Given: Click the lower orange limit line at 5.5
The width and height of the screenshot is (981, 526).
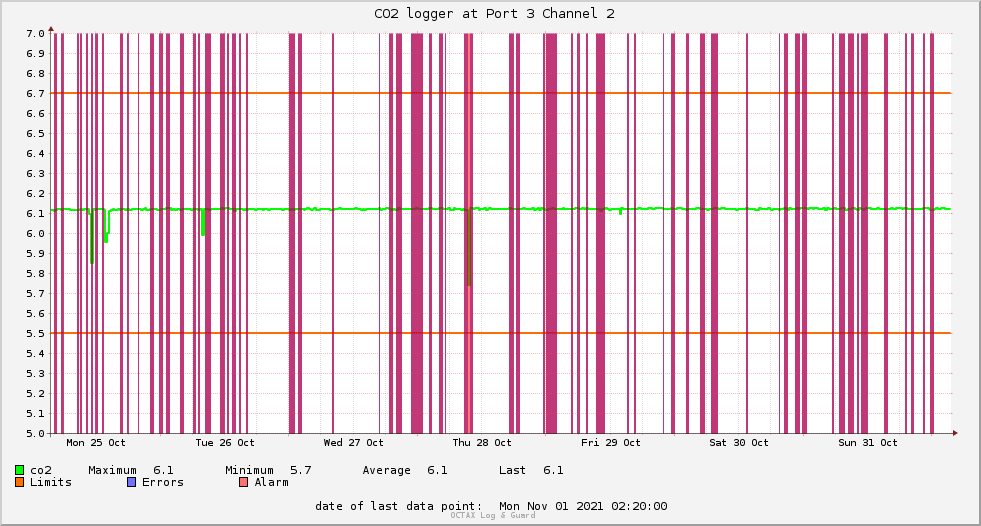Looking at the screenshot, I should pyautogui.click(x=501, y=333).
